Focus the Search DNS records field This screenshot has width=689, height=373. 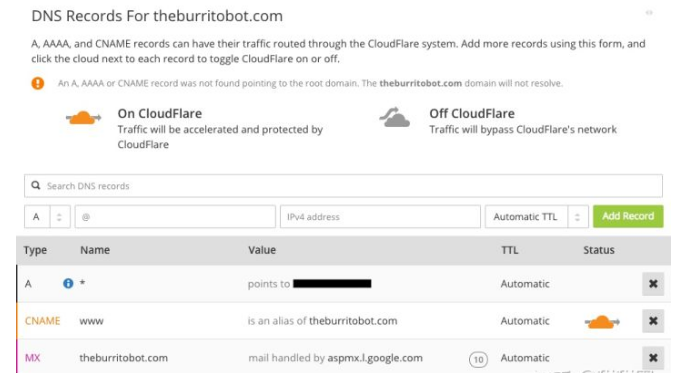[x=343, y=186]
